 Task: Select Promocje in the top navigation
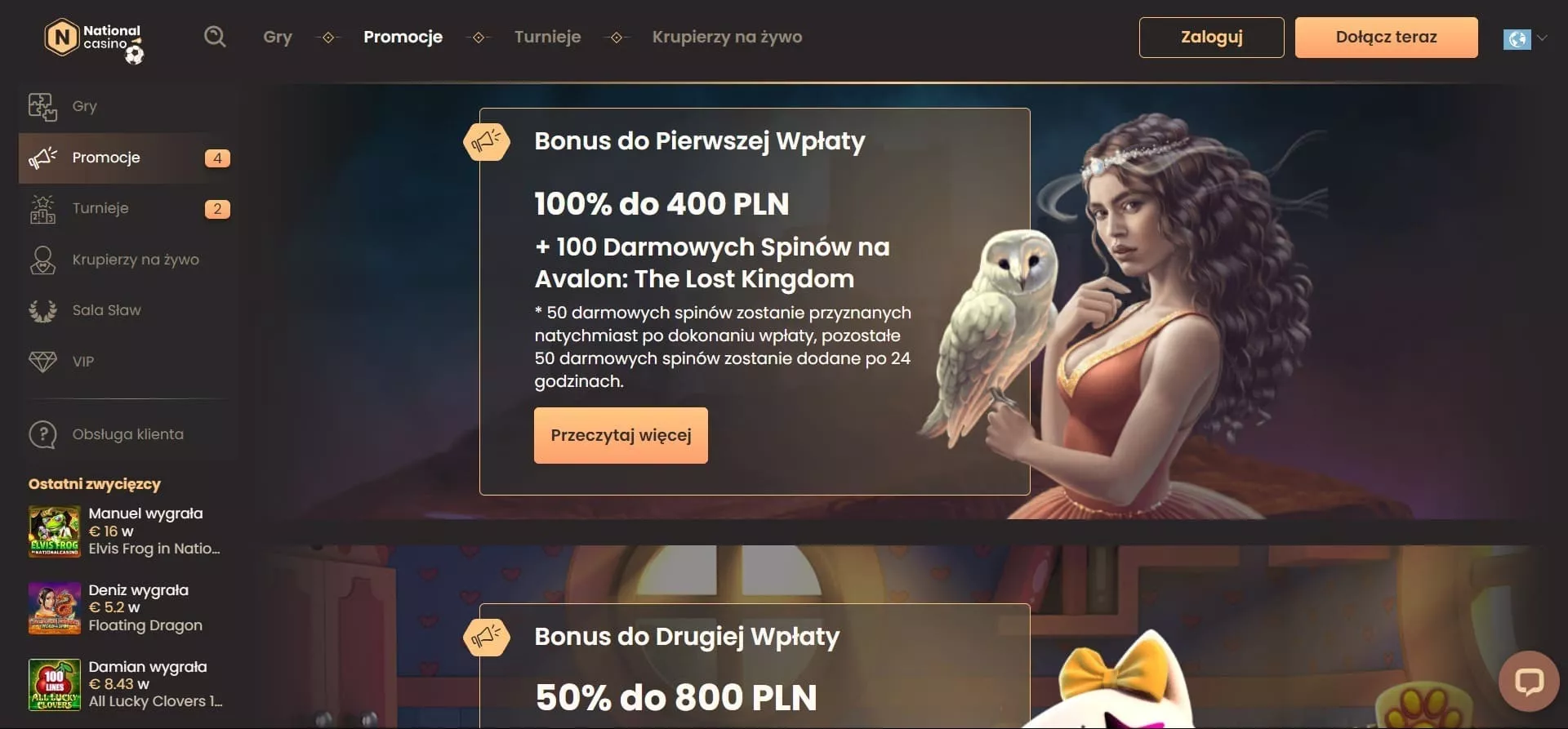point(403,37)
